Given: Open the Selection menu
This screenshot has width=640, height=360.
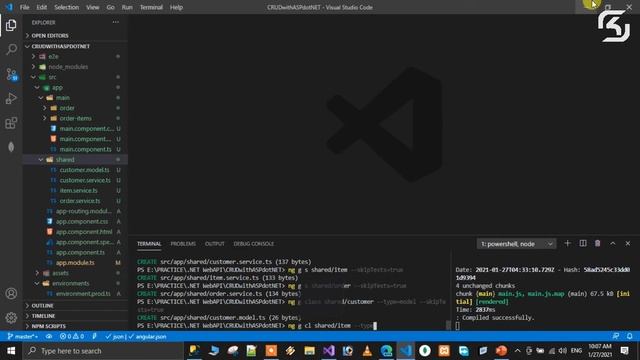Looking at the screenshot, I should tap(67, 7).
